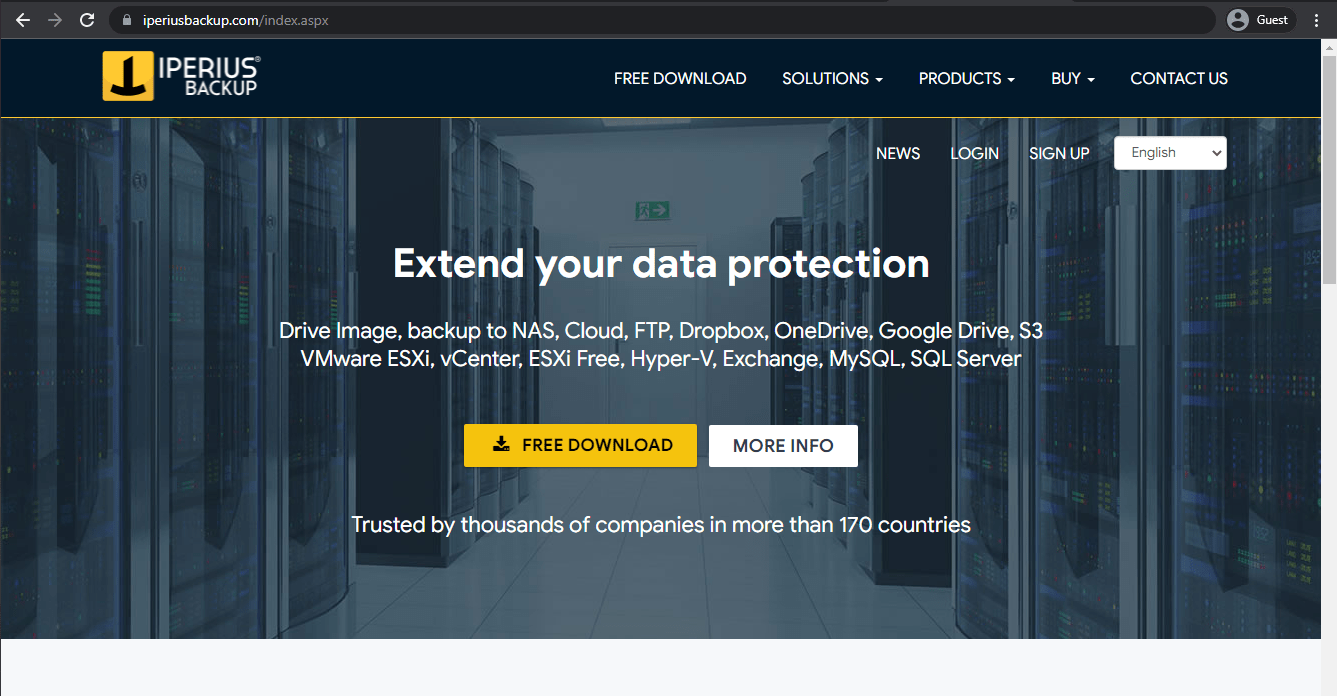Expand the Buy dropdown menu
This screenshot has width=1337, height=696.
pos(1072,78)
